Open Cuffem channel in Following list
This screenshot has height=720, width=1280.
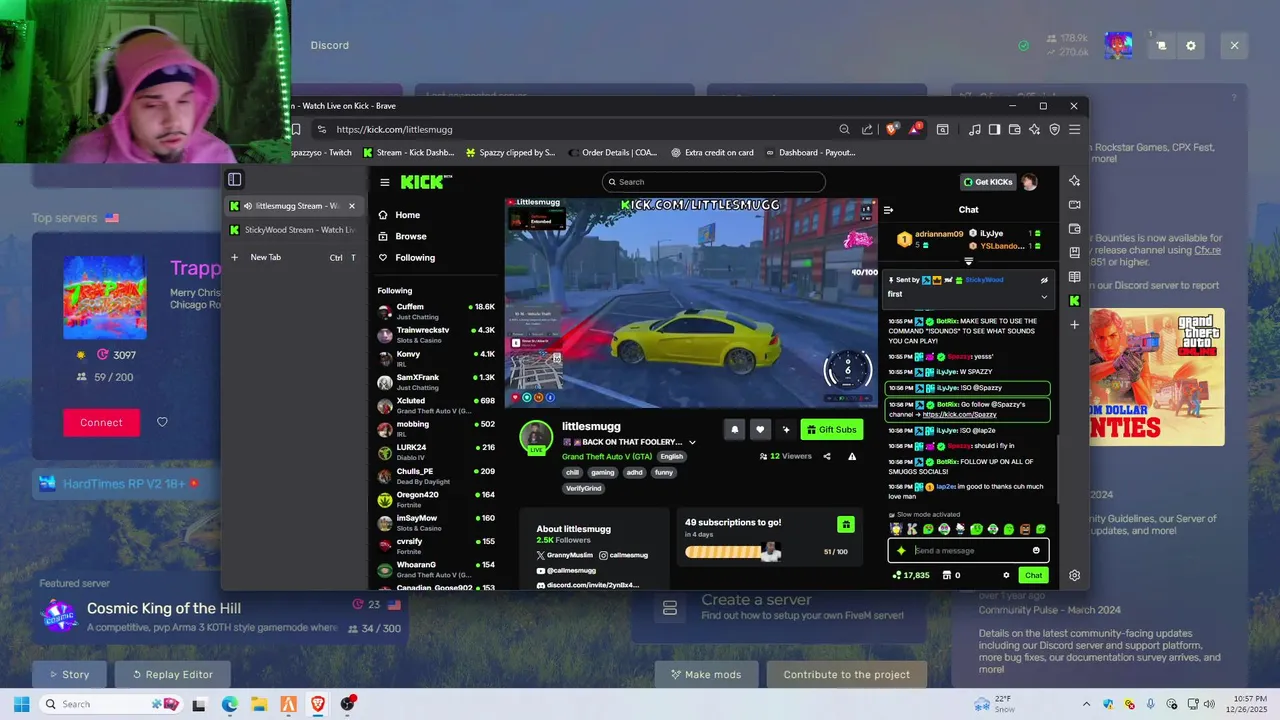[436, 311]
